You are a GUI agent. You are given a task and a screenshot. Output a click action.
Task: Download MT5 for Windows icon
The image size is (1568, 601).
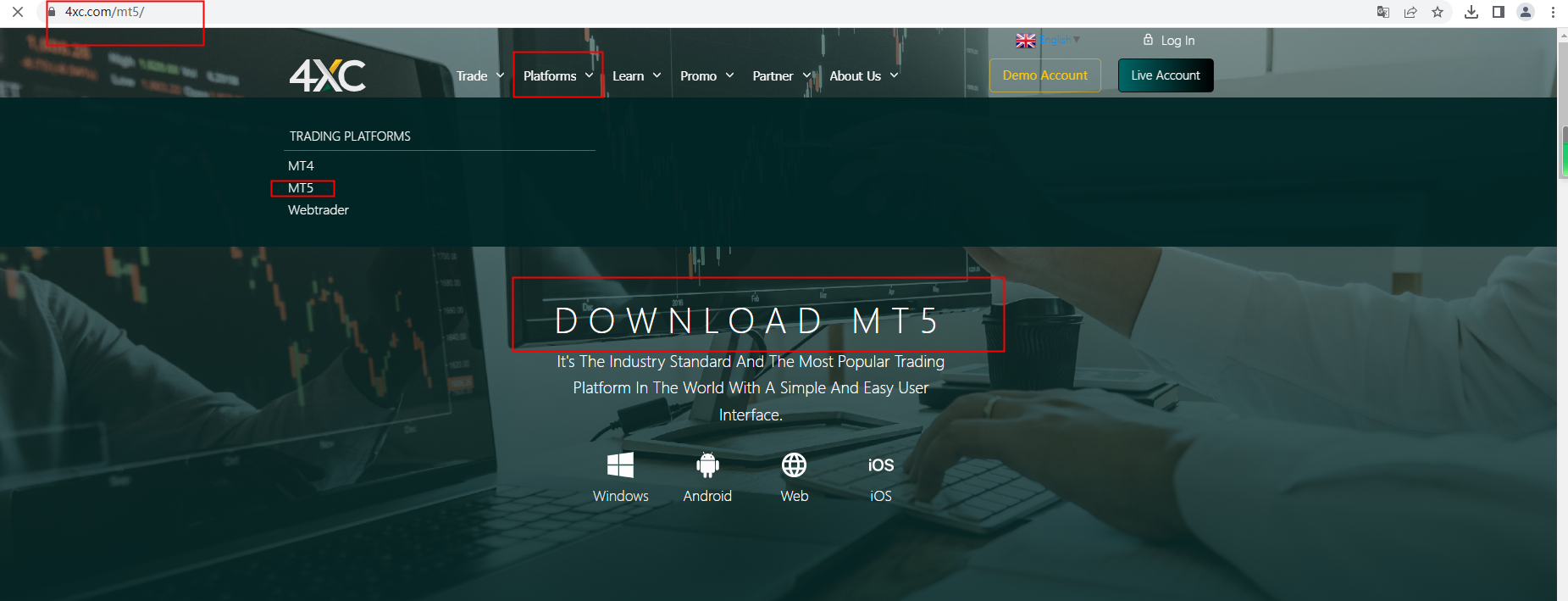point(620,465)
